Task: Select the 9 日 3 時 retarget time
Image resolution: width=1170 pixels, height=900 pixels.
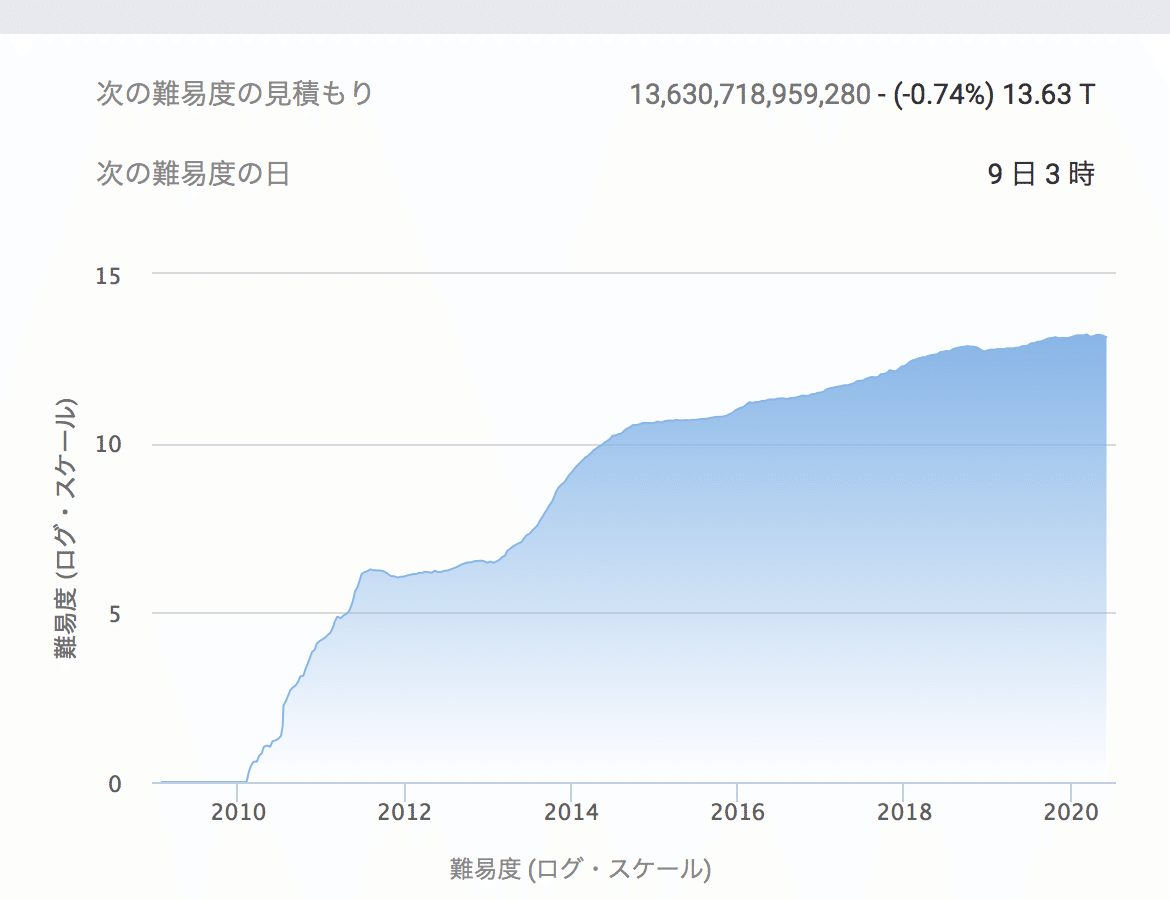Action: pyautogui.click(x=1040, y=172)
